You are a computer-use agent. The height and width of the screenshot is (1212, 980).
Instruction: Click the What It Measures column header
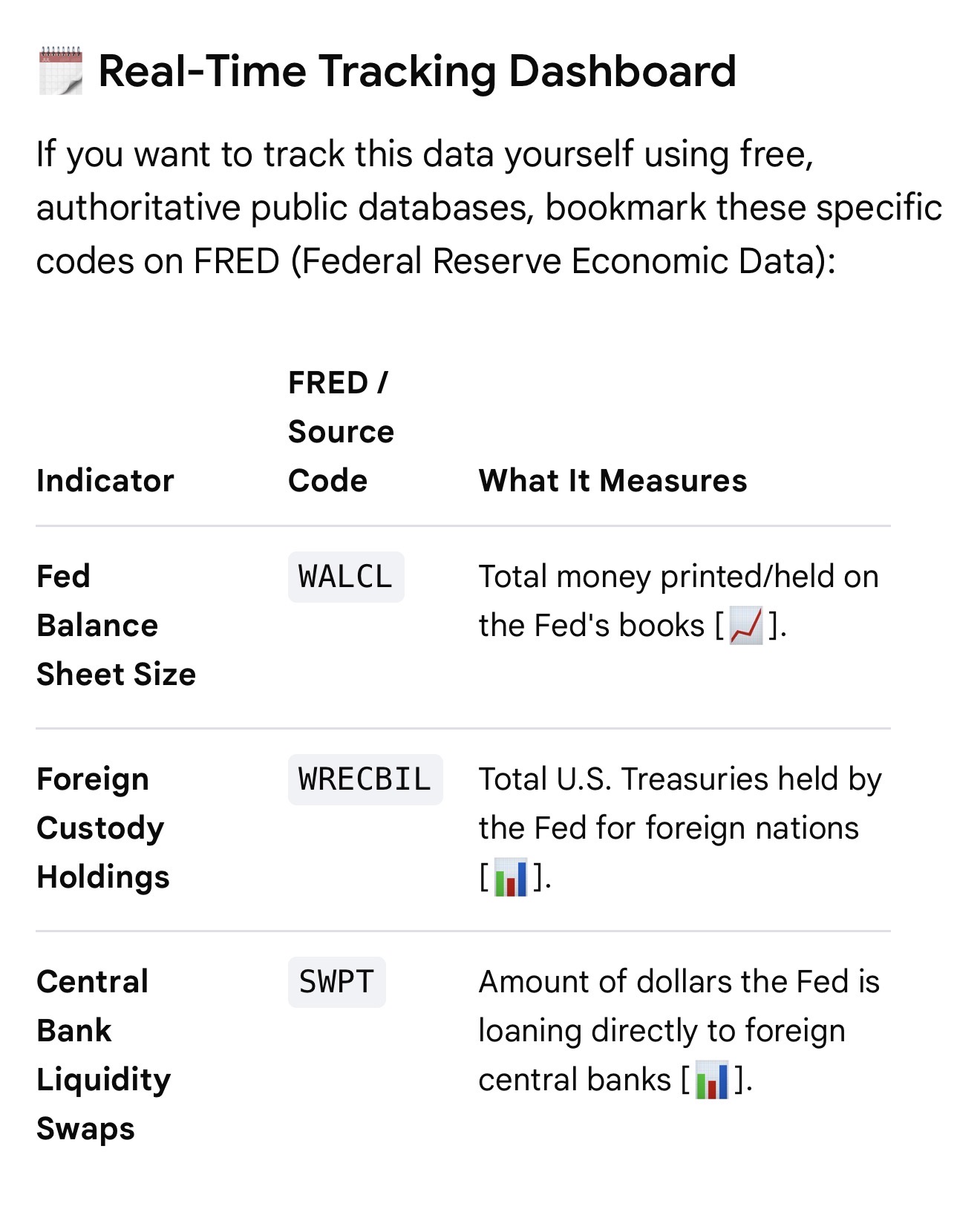coord(613,481)
